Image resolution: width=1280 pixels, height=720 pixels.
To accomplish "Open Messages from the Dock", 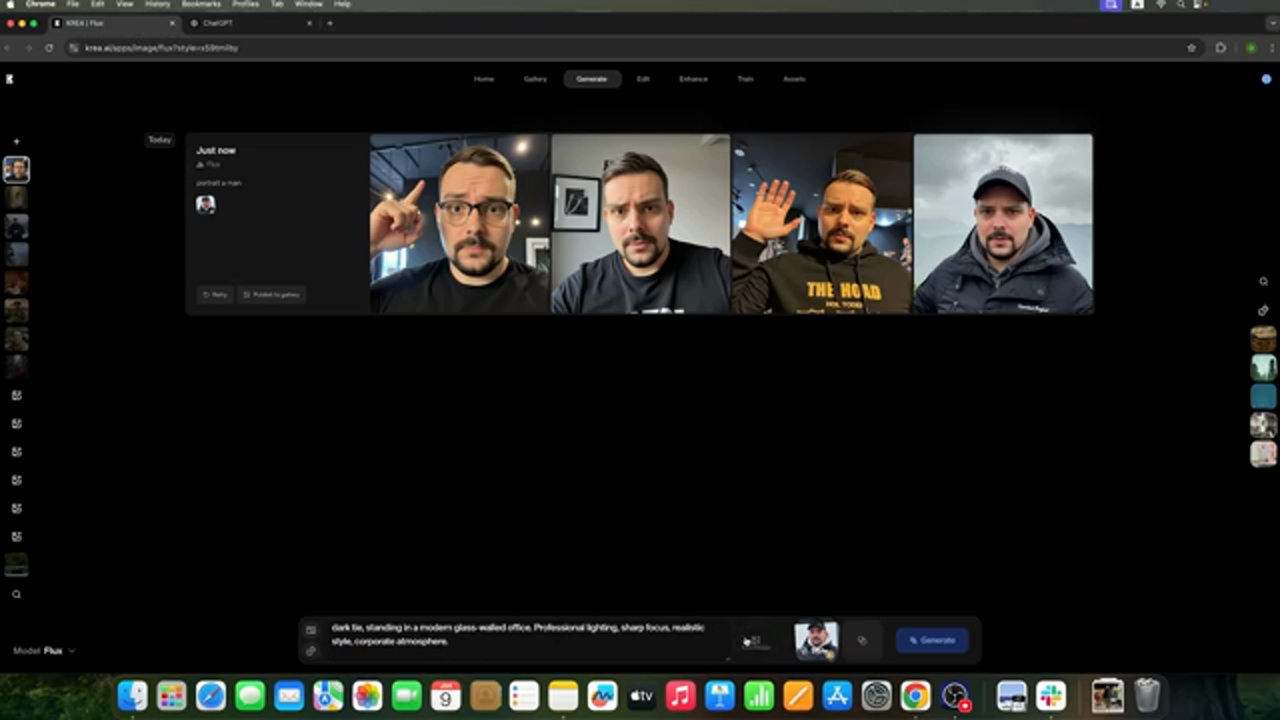I will (250, 695).
